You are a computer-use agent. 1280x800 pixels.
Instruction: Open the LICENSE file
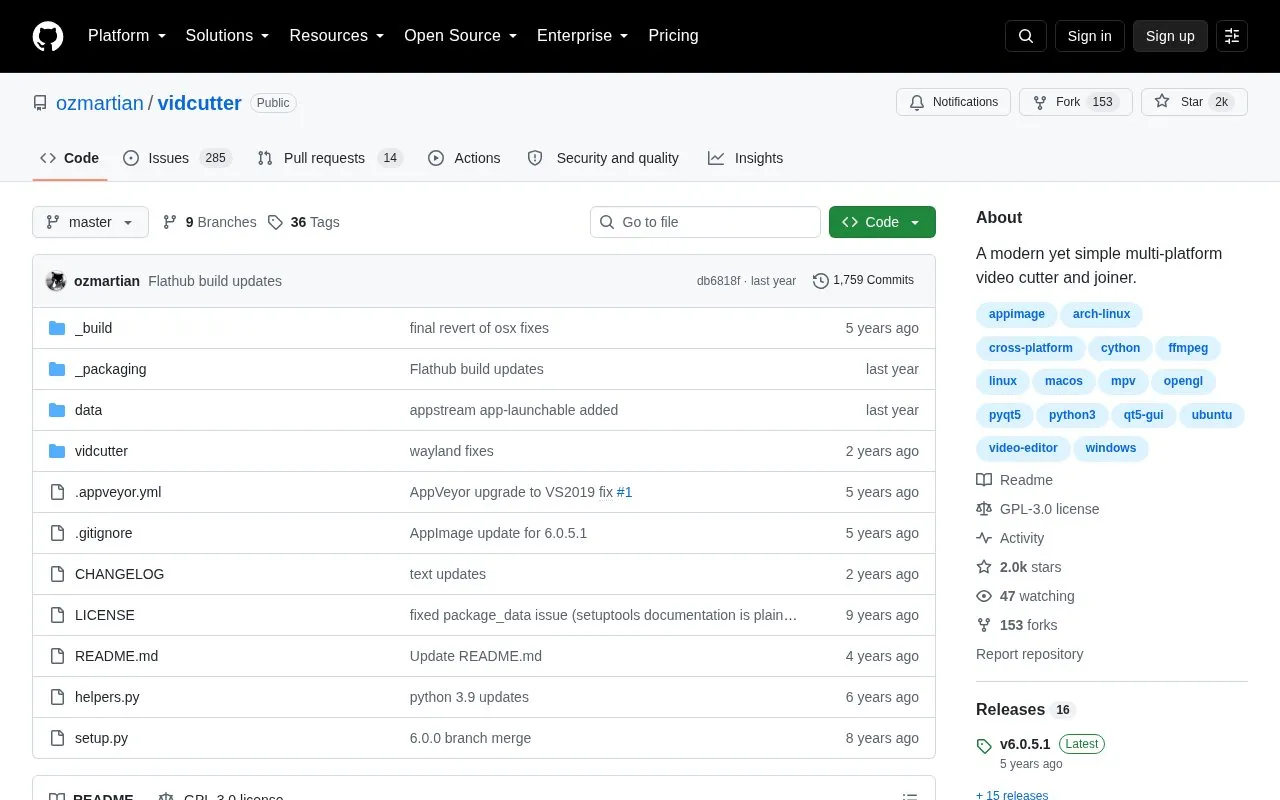pyautogui.click(x=104, y=615)
